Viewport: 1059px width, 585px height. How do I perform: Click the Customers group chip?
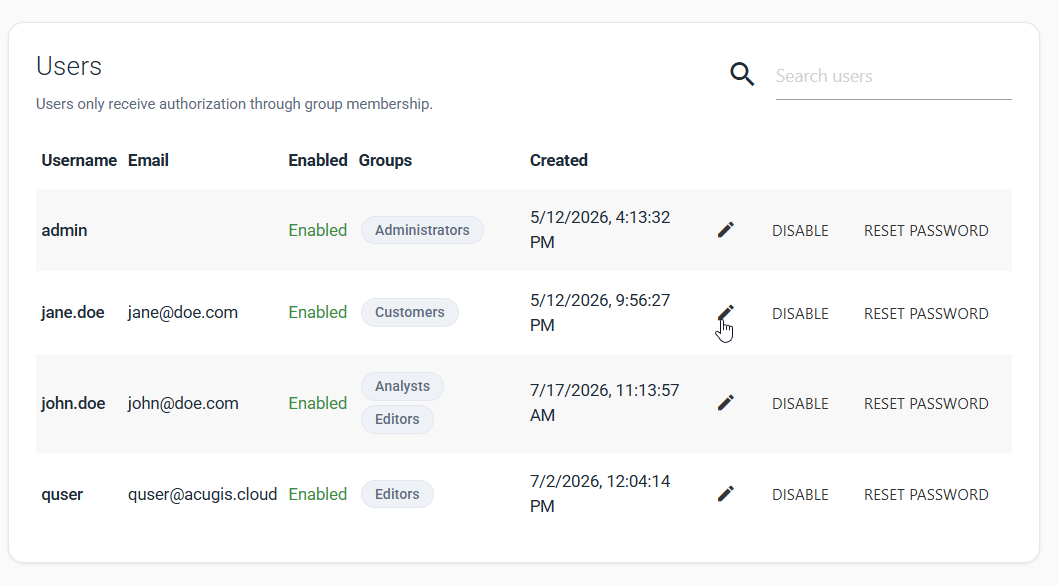tap(410, 313)
